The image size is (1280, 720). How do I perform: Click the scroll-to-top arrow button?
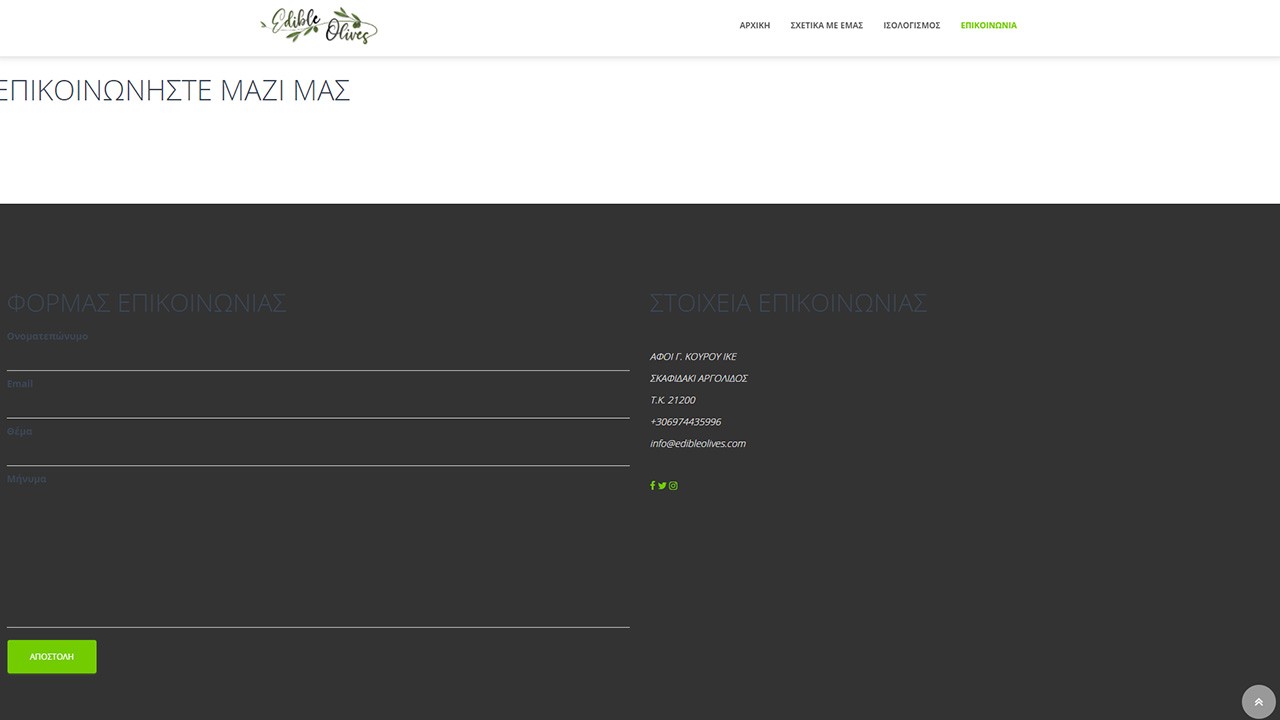1258,702
